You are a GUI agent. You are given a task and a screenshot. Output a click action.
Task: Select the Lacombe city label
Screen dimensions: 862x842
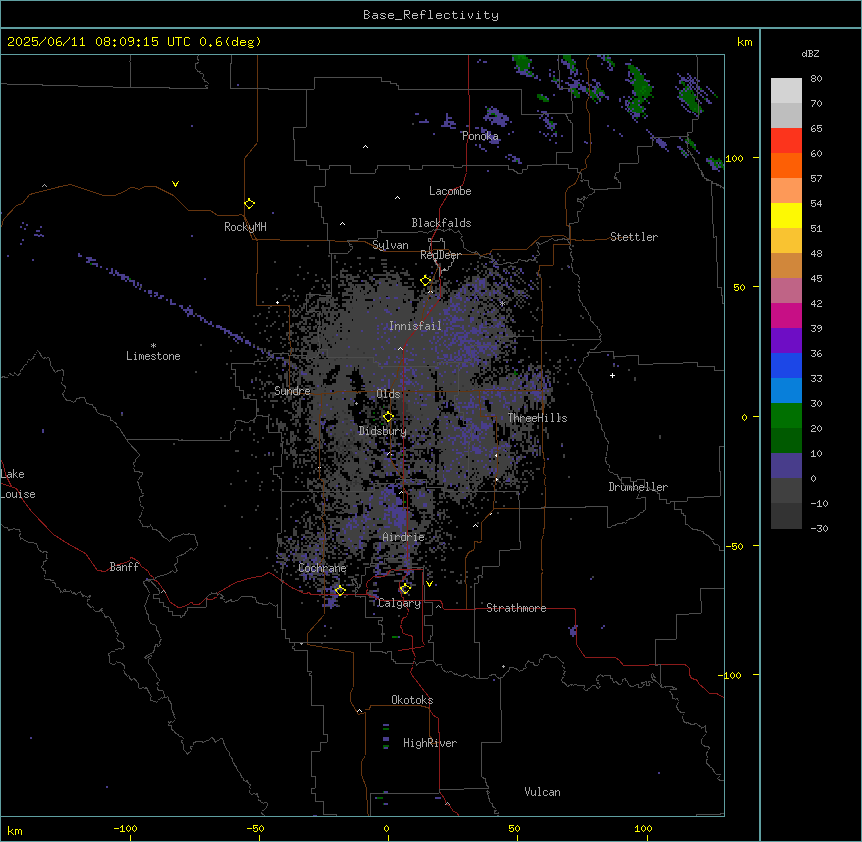(450, 191)
